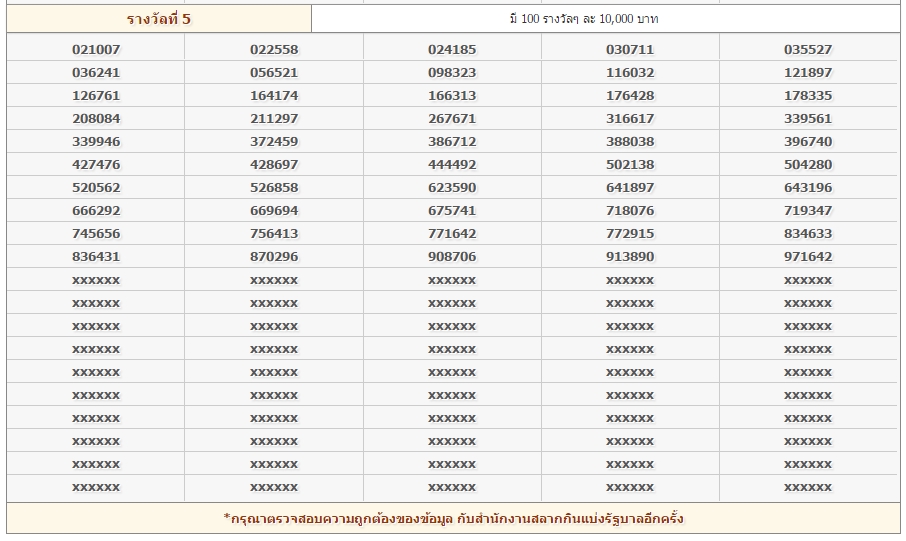Click on number 836431
The width and height of the screenshot is (906, 541).
96,257
